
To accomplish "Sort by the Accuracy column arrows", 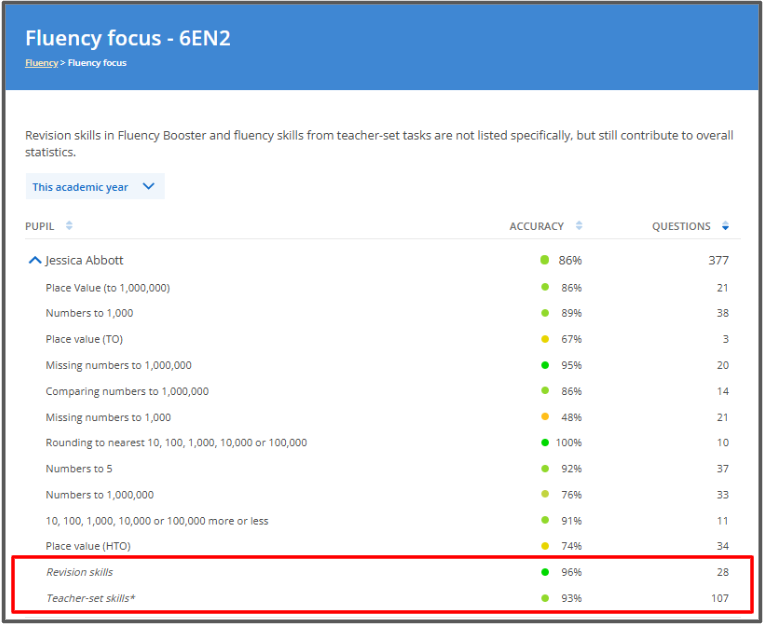I will [x=579, y=226].
